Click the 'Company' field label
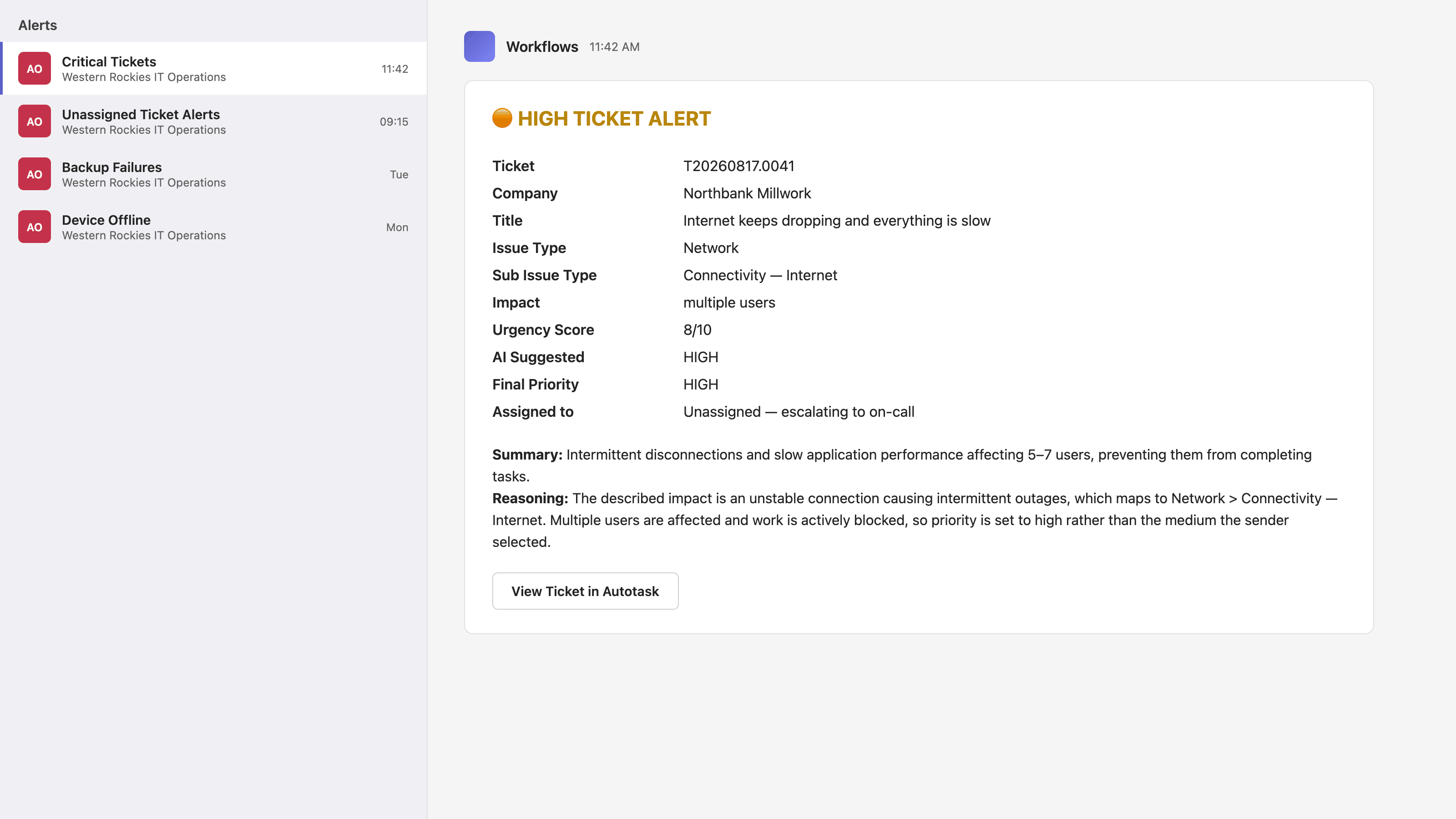Image resolution: width=1456 pixels, height=819 pixels. click(x=525, y=193)
